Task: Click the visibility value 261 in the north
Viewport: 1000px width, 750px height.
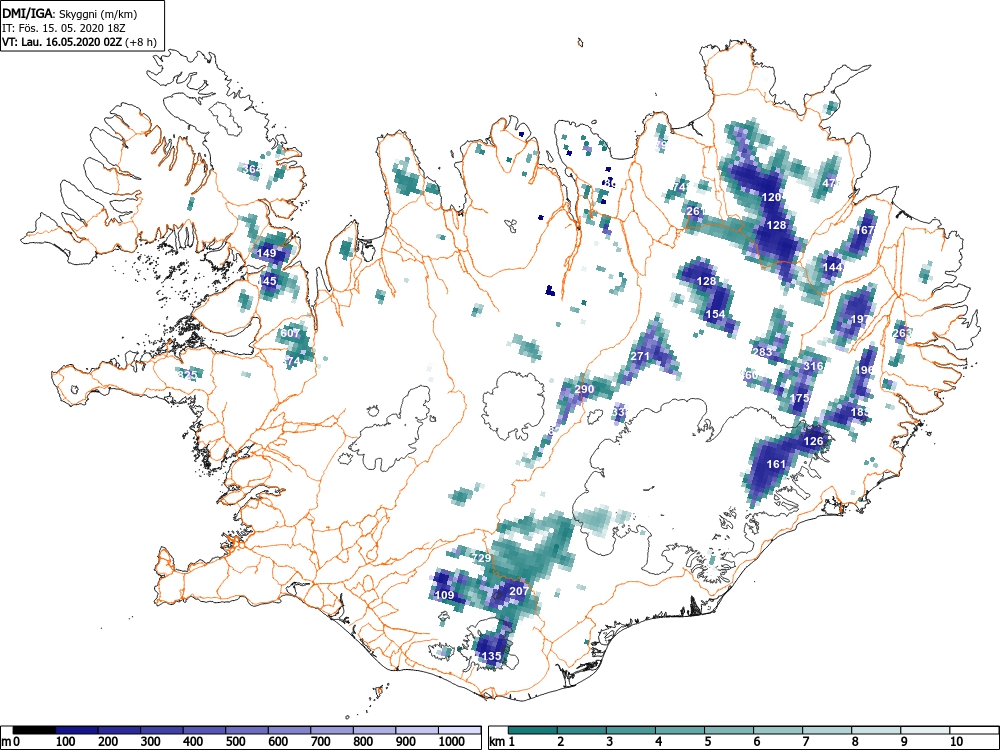Action: 694,212
